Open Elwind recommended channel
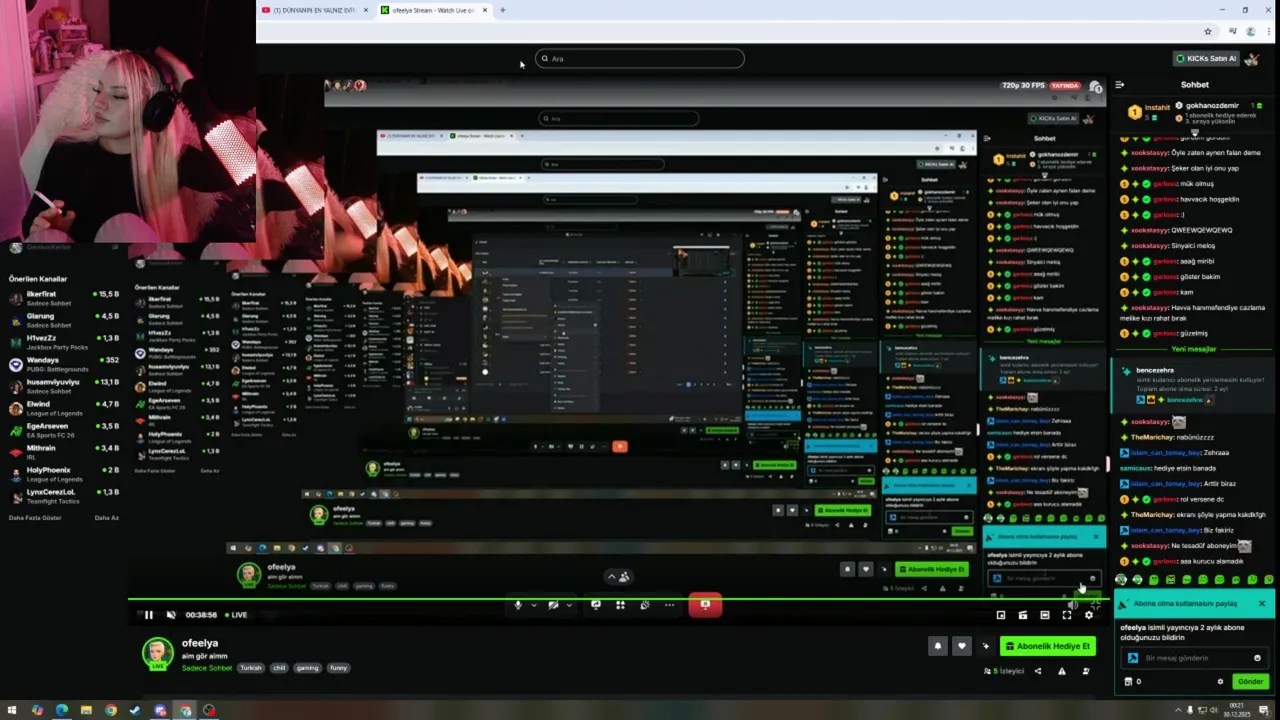 tap(64, 408)
